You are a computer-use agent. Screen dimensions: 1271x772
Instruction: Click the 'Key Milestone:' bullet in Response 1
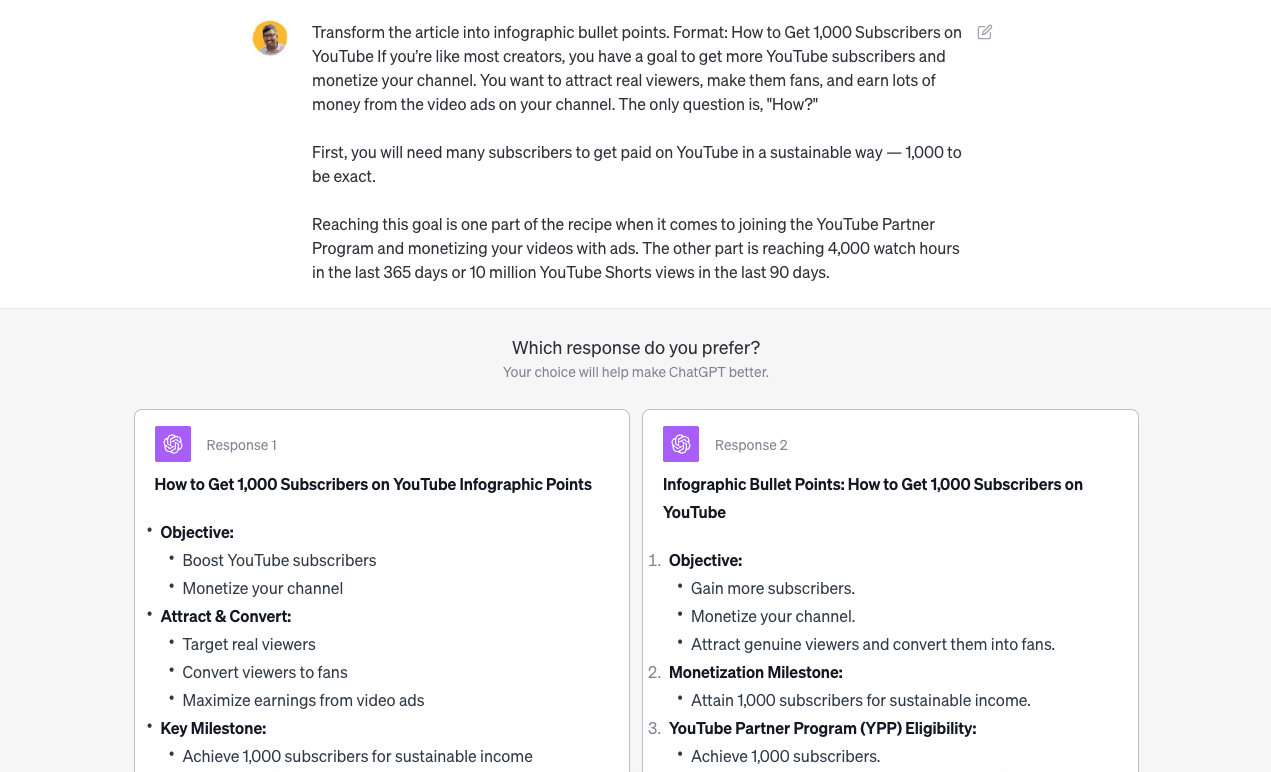pos(213,728)
